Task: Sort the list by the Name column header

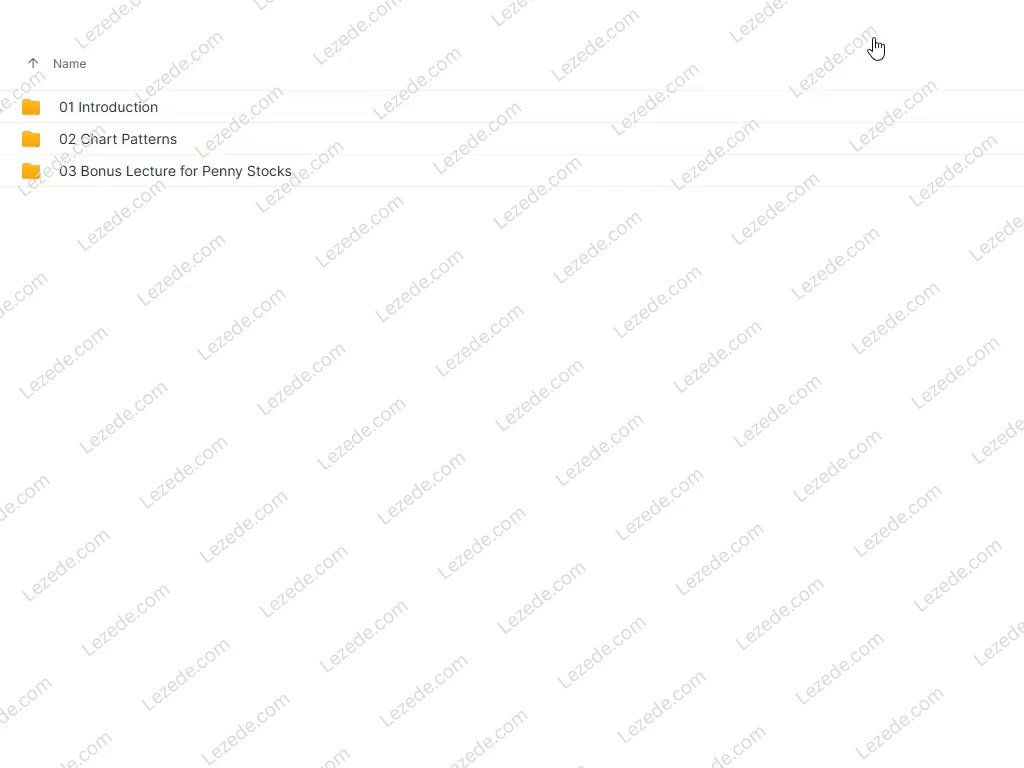Action: (69, 63)
